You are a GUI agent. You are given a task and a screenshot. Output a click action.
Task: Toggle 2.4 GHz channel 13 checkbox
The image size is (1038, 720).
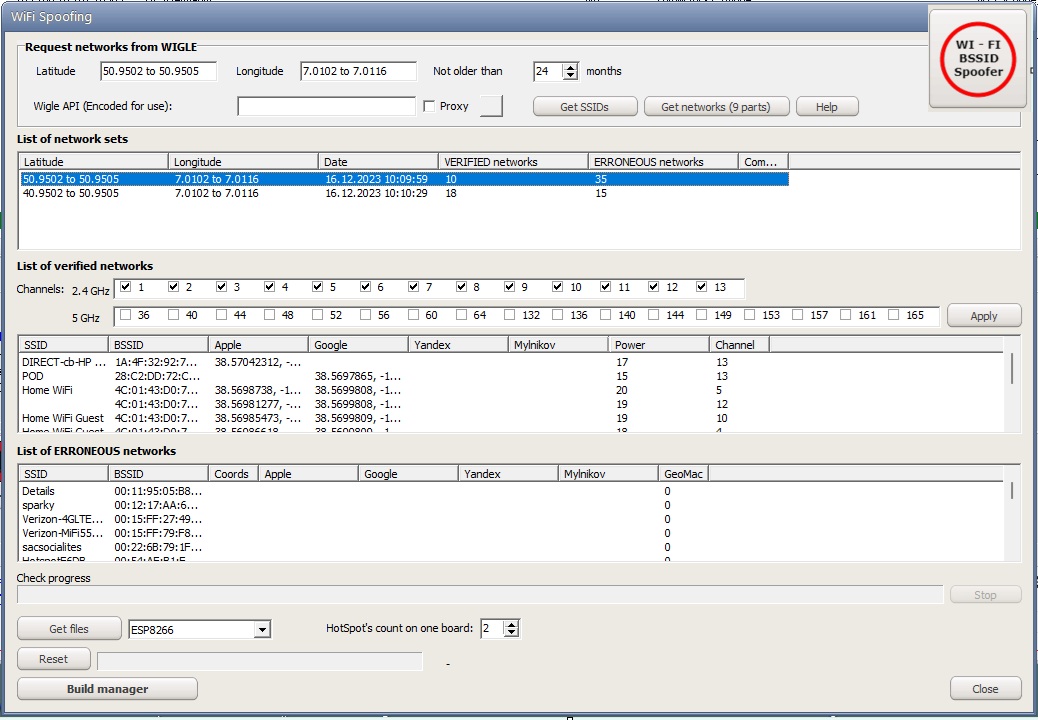pos(702,288)
